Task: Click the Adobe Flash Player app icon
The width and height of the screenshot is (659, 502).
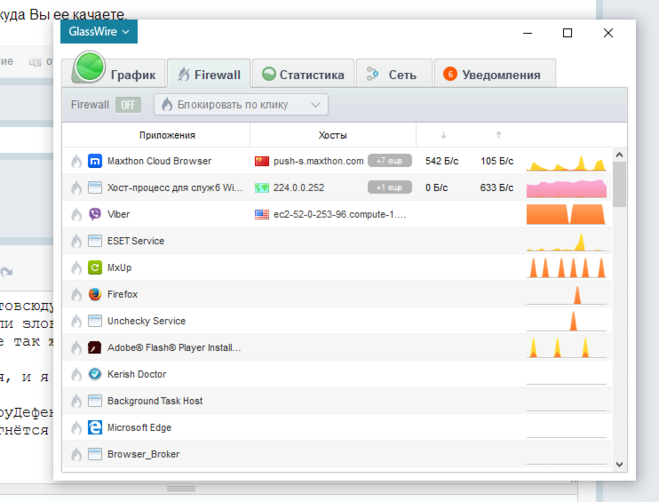Action: click(x=95, y=348)
